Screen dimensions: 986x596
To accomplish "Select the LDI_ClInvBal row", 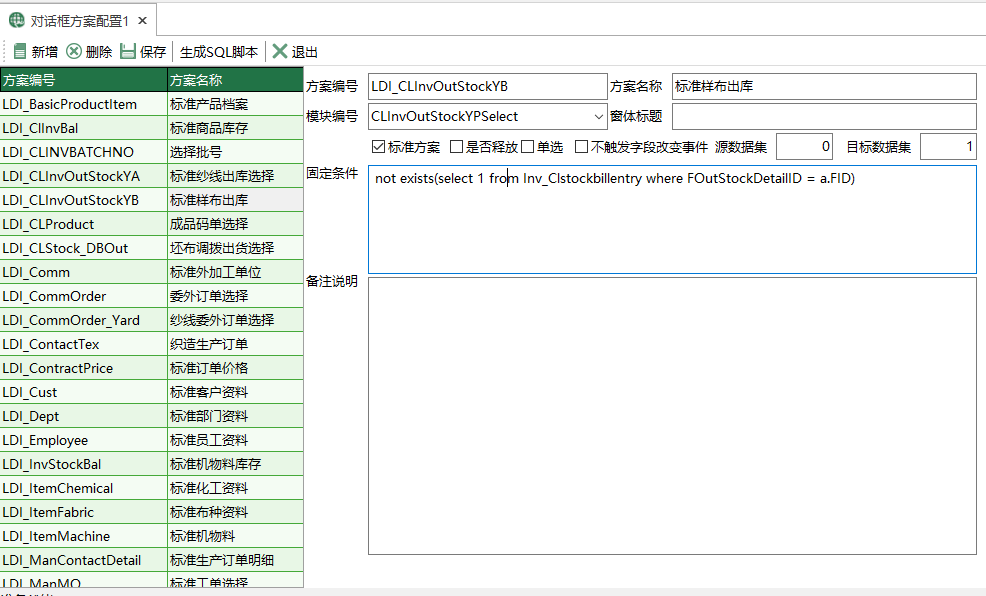I will coord(152,128).
